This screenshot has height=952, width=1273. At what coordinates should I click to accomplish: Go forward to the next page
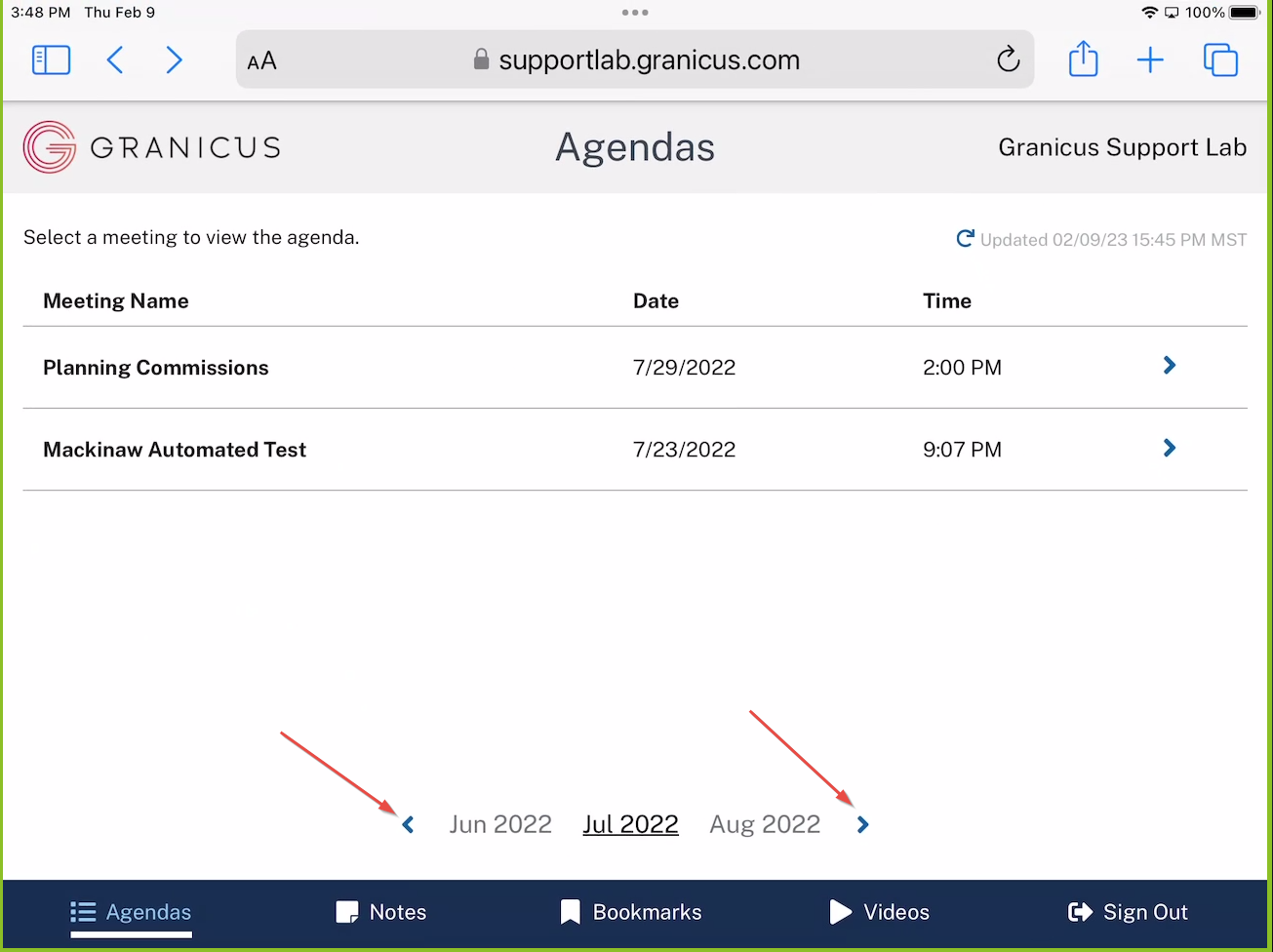[174, 60]
